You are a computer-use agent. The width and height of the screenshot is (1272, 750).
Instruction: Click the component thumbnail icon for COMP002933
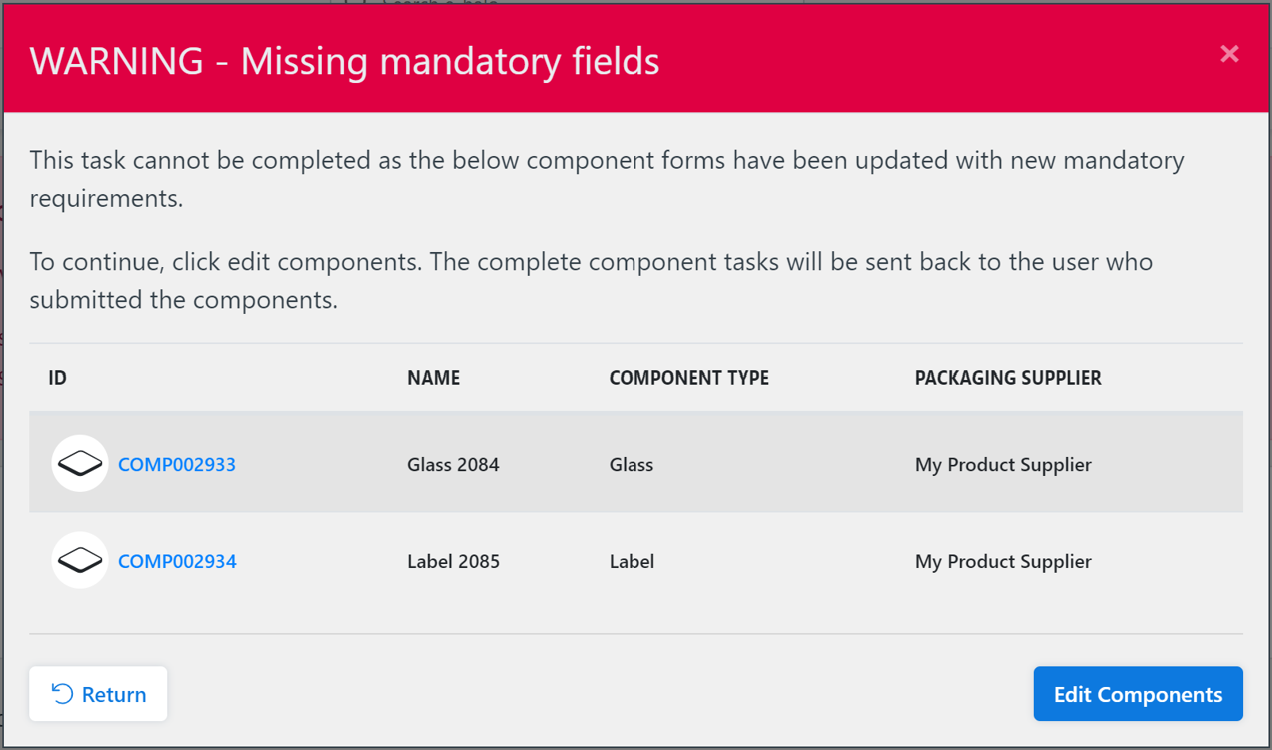[80, 463]
